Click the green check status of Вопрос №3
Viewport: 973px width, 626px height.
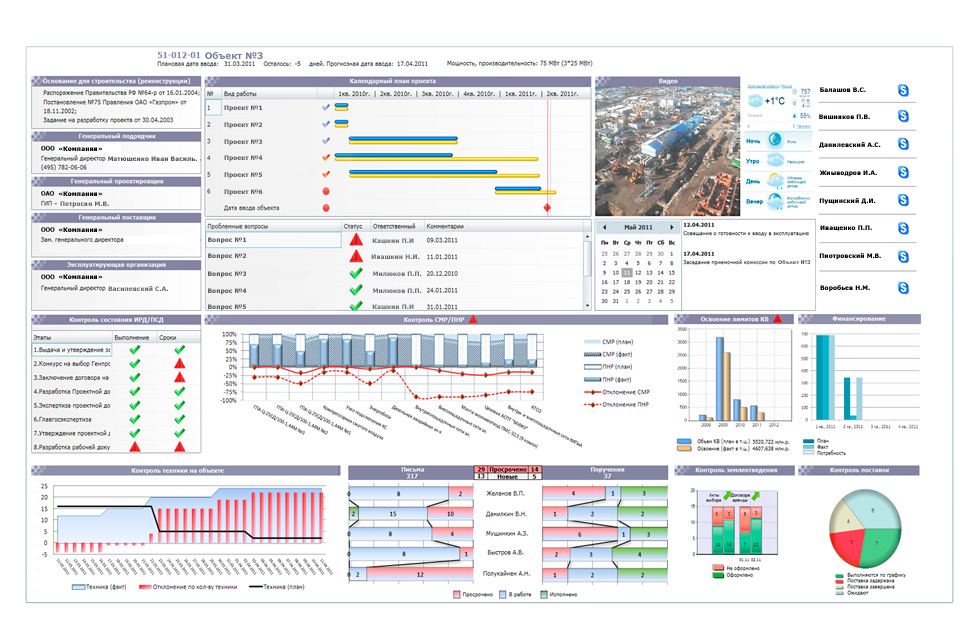356,273
